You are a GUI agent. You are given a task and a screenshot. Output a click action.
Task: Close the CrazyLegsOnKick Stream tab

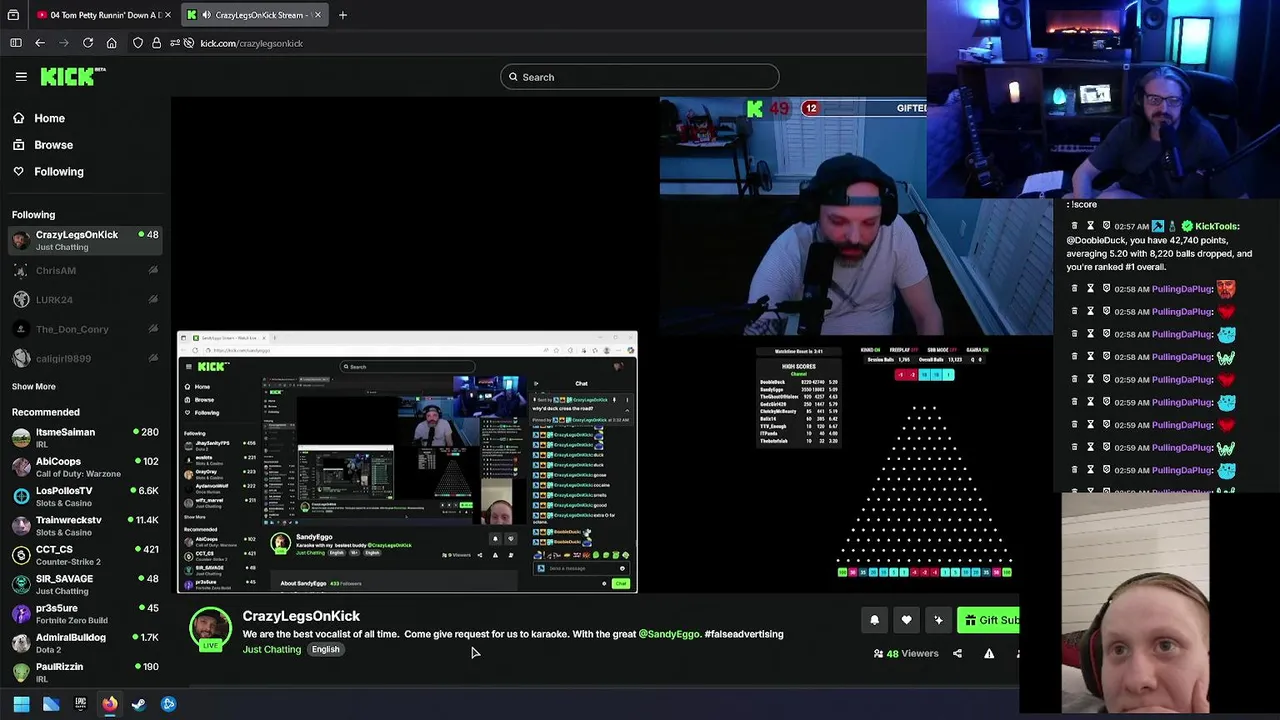tap(319, 15)
